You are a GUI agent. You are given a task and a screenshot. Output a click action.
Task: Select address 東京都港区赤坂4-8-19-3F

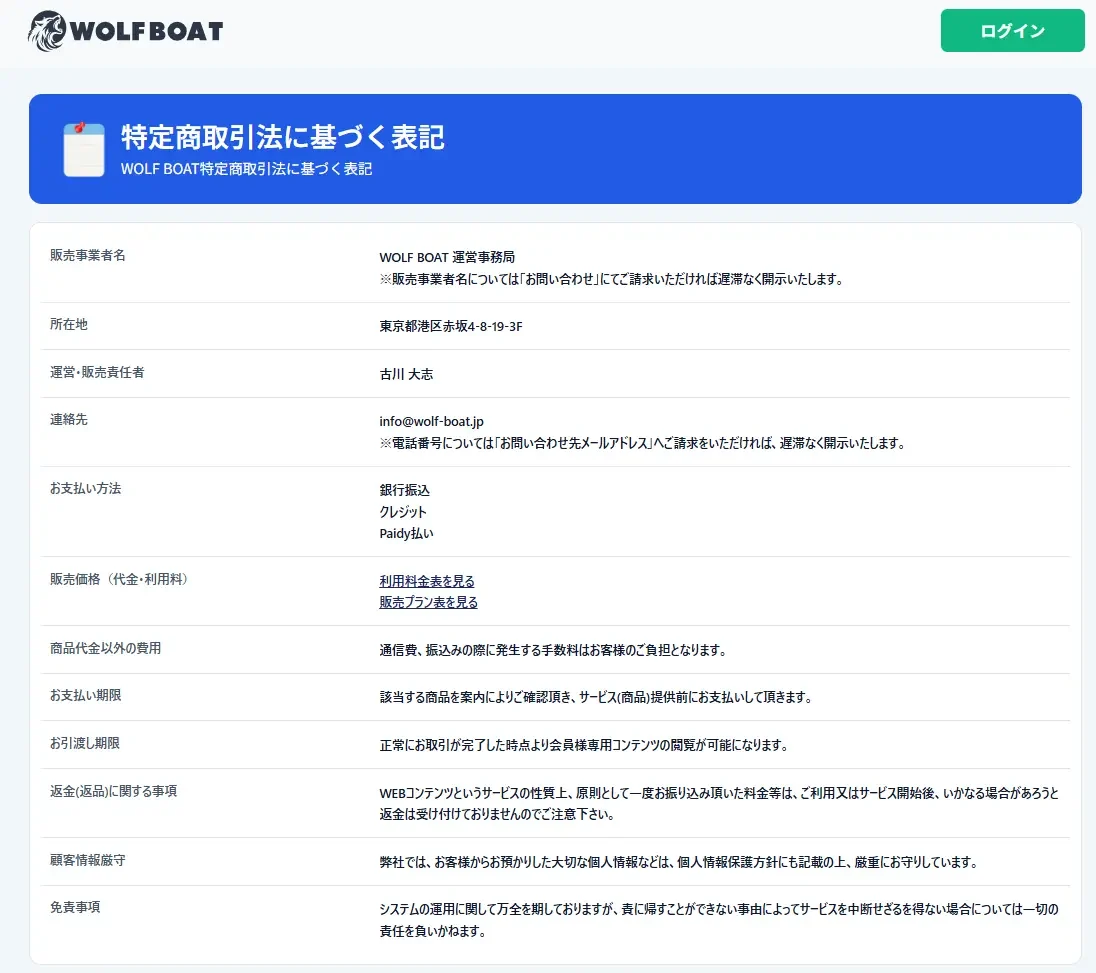click(x=451, y=326)
